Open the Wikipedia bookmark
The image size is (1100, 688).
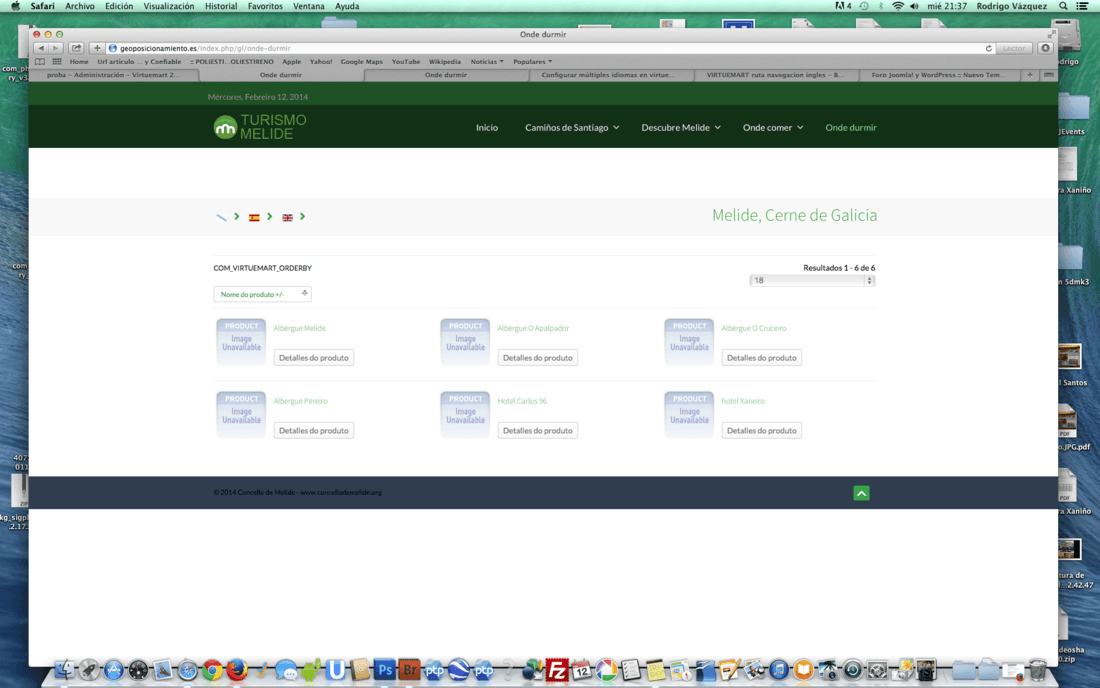(x=445, y=62)
